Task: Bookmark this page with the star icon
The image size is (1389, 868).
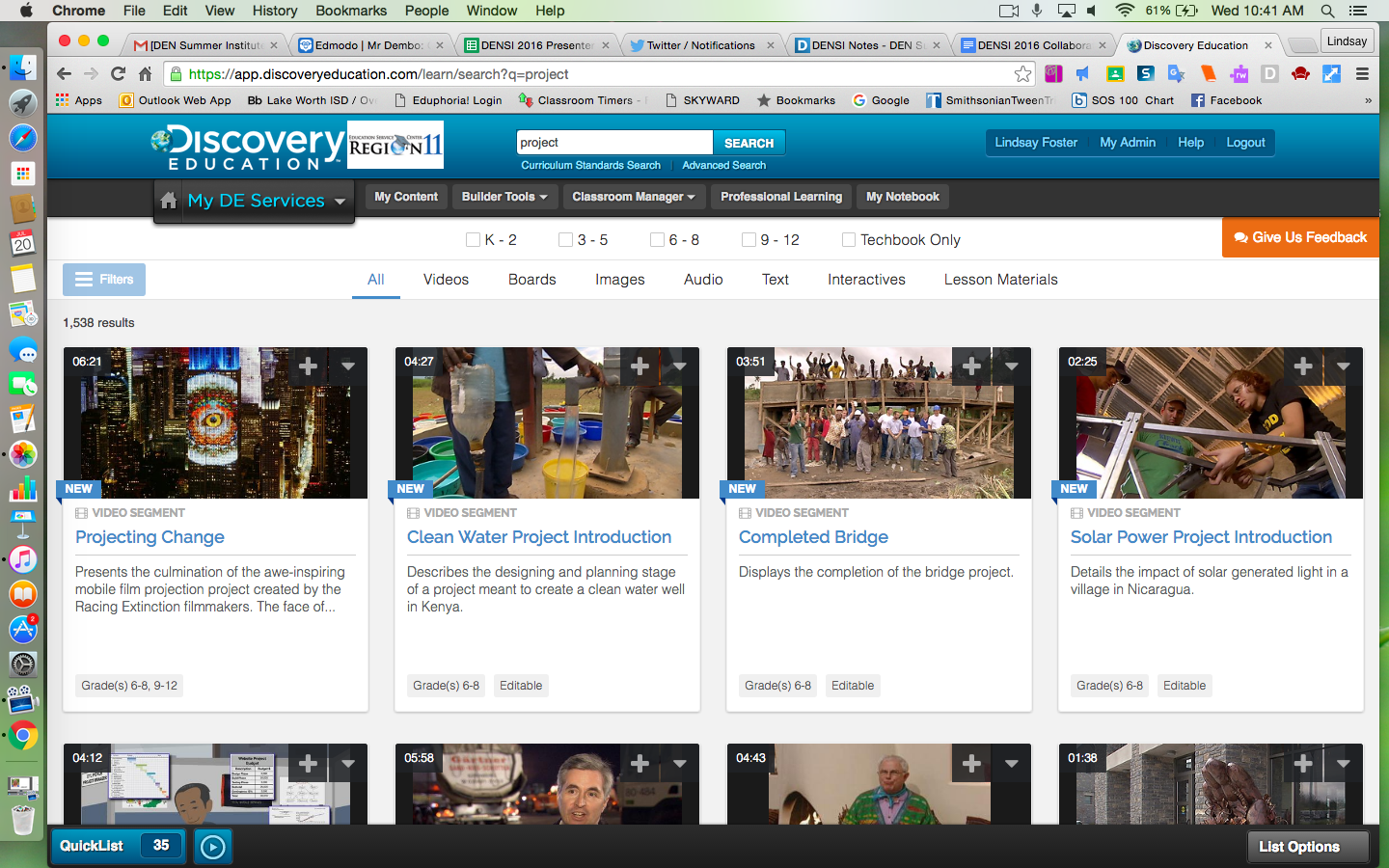Action: tap(1022, 74)
